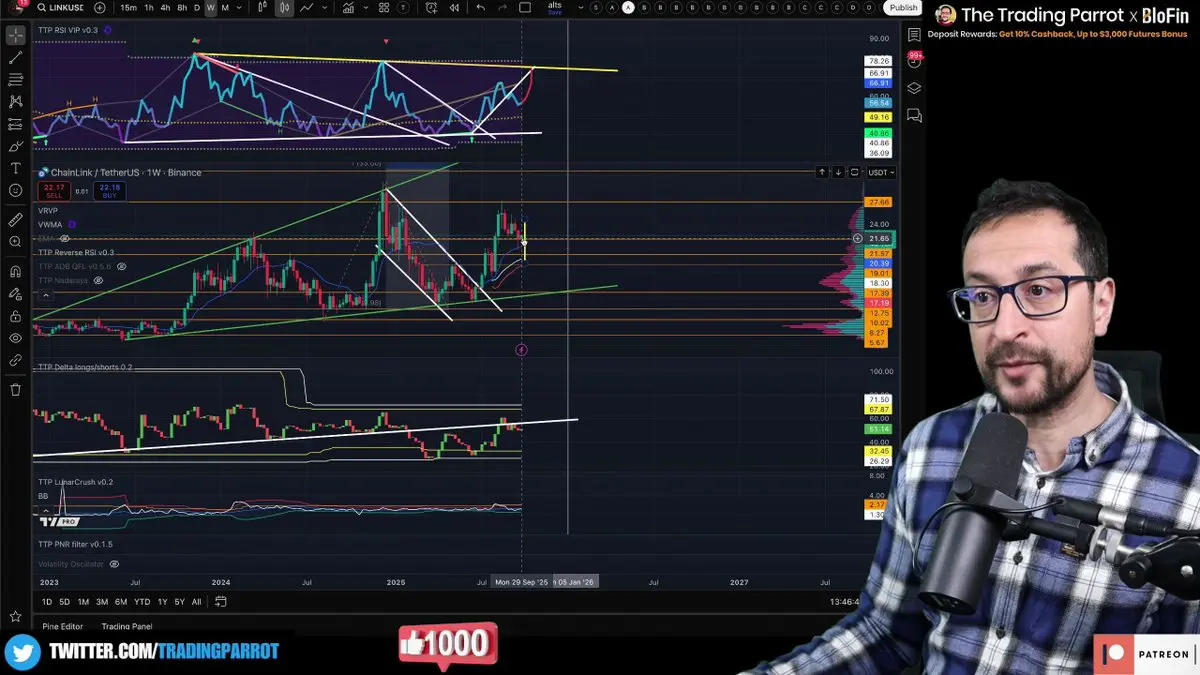Screen dimensions: 1200x675
Task: Switch to 4h timeframe
Action: click(165, 7)
